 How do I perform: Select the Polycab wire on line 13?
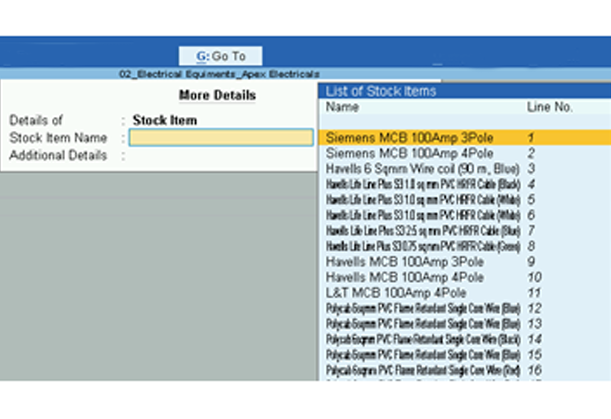(464, 324)
